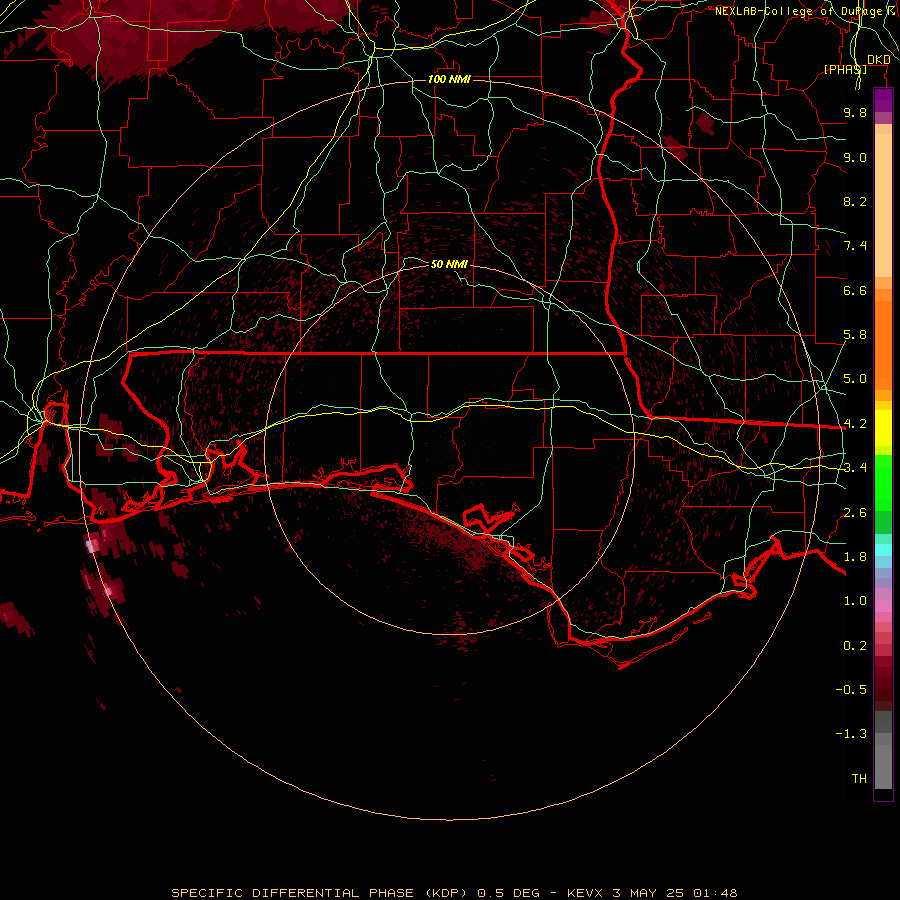
Task: Click the 1.0 value on the scale
Action: tap(855, 601)
